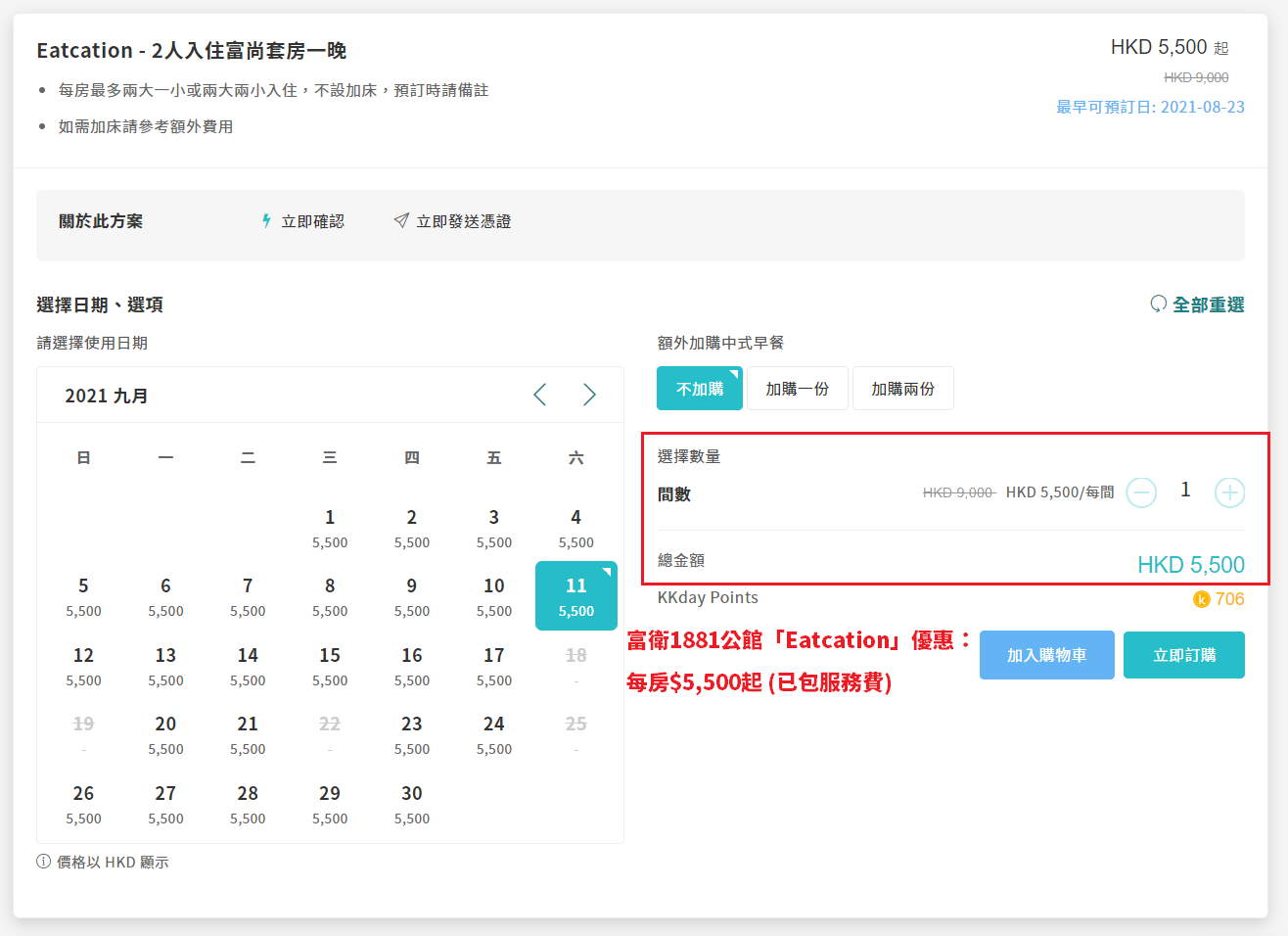Image resolution: width=1288 pixels, height=936 pixels.
Task: Select September 26 on calendar
Action: point(83,804)
